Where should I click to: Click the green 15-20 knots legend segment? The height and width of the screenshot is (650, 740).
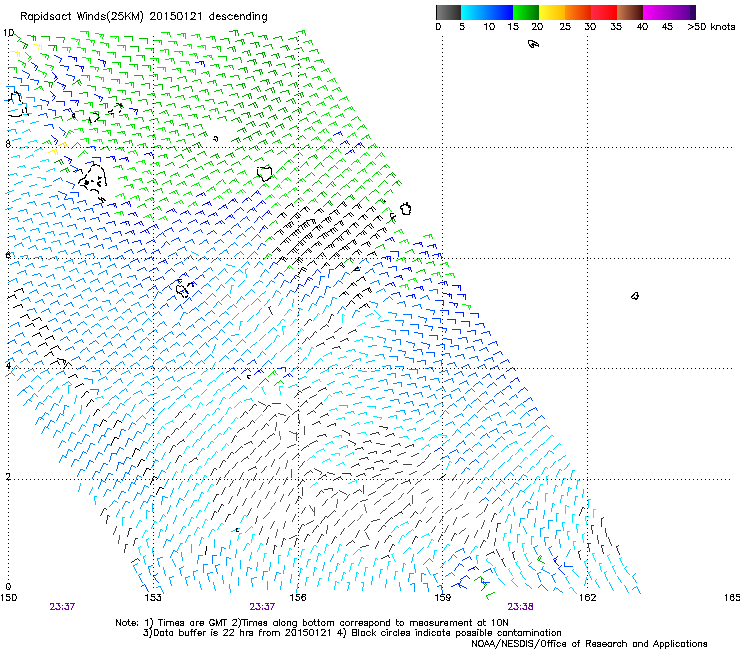[526, 12]
